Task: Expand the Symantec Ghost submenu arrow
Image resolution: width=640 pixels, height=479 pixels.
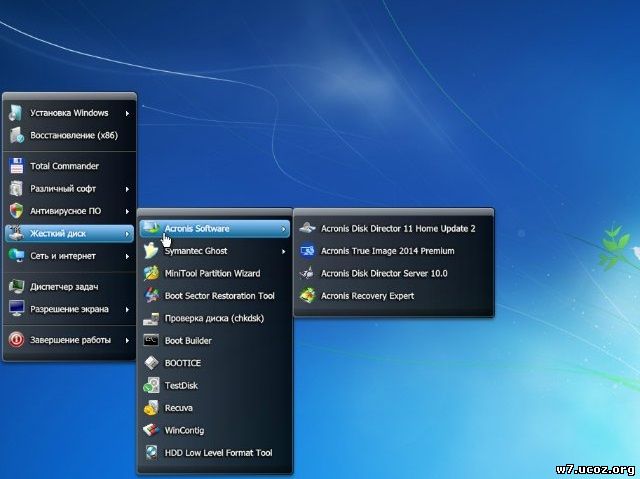Action: [283, 252]
